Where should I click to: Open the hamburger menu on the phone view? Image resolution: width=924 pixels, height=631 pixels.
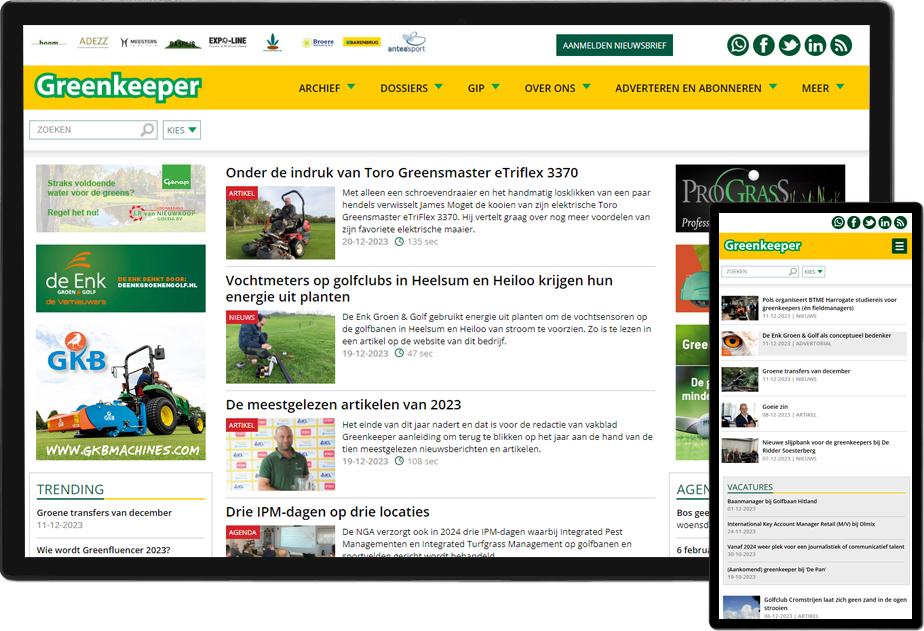pos(900,246)
